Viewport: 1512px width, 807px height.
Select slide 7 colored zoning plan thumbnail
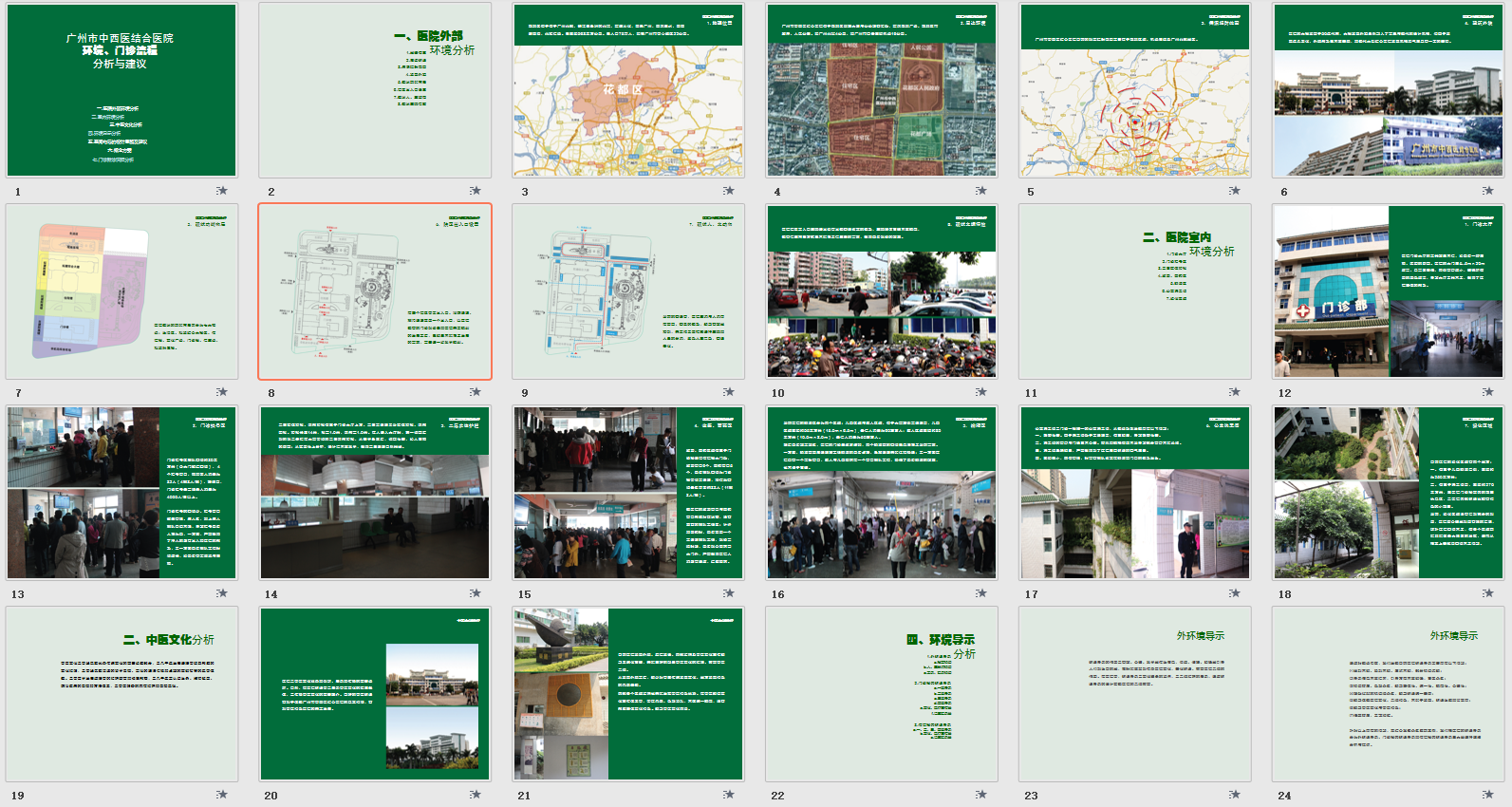(121, 291)
